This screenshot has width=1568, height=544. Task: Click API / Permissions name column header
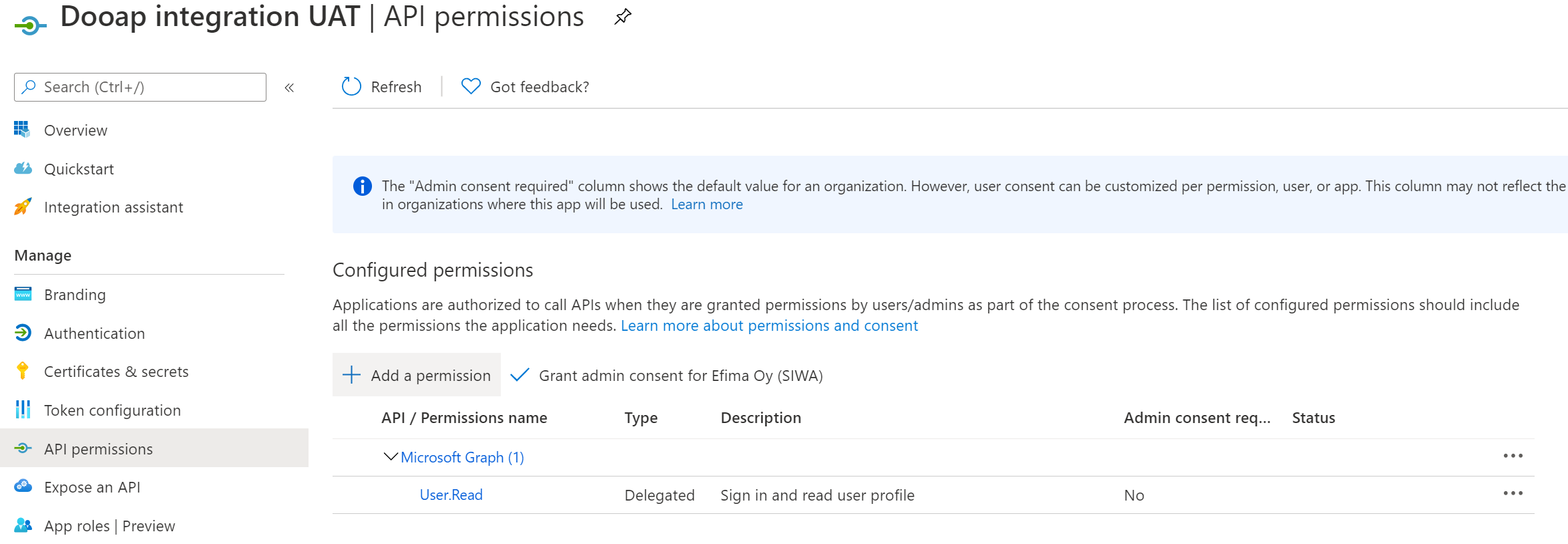pos(464,418)
